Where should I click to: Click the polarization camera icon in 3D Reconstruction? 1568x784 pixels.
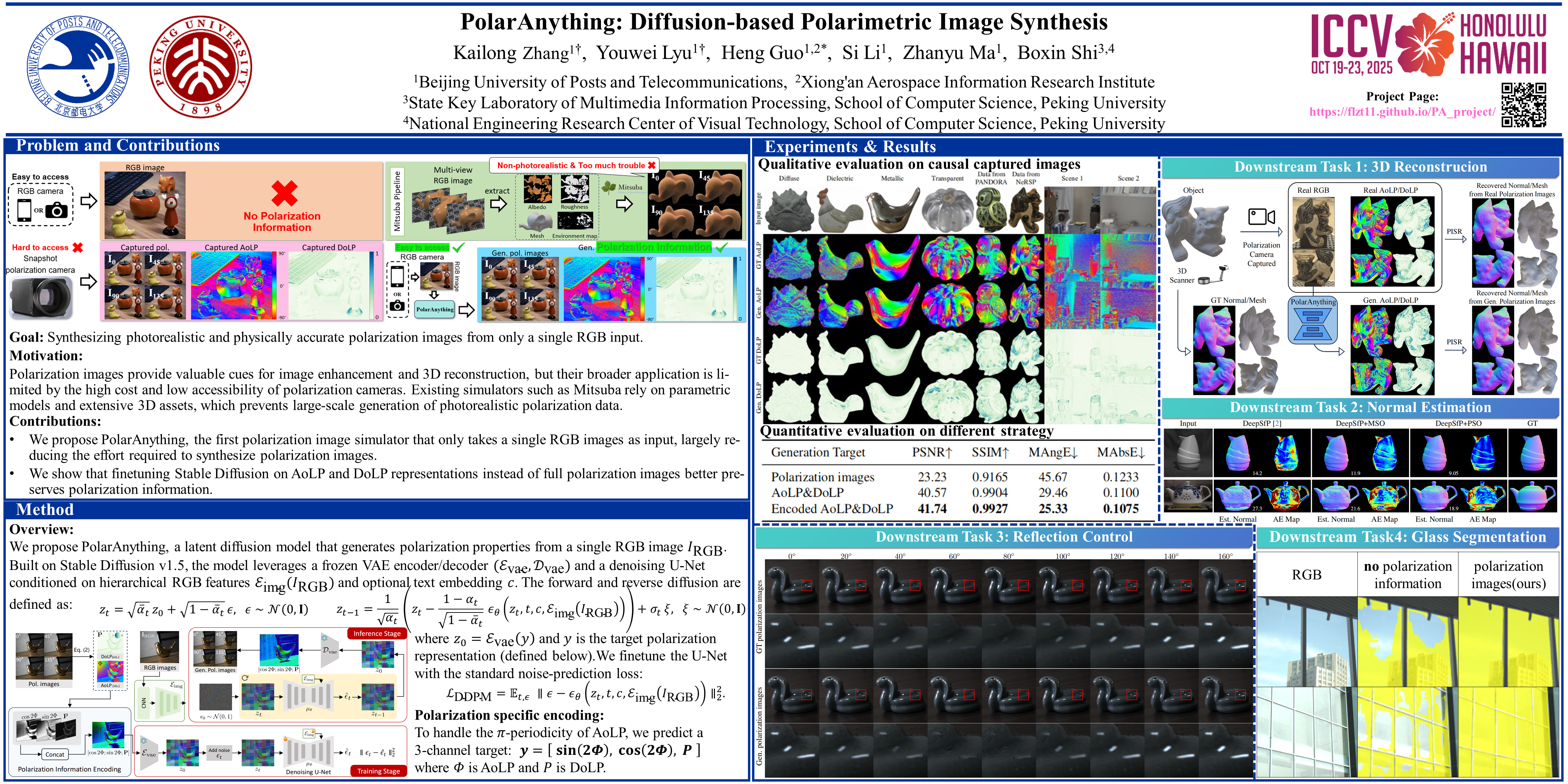pyautogui.click(x=1261, y=217)
